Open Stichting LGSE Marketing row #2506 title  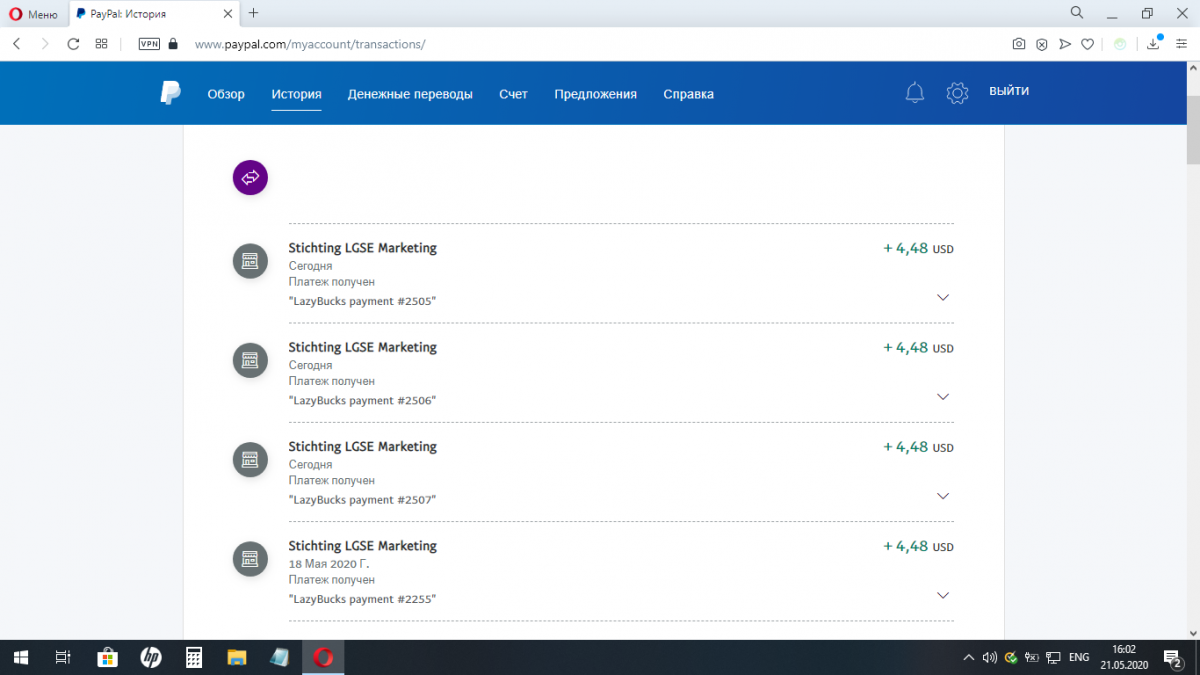[x=362, y=347]
